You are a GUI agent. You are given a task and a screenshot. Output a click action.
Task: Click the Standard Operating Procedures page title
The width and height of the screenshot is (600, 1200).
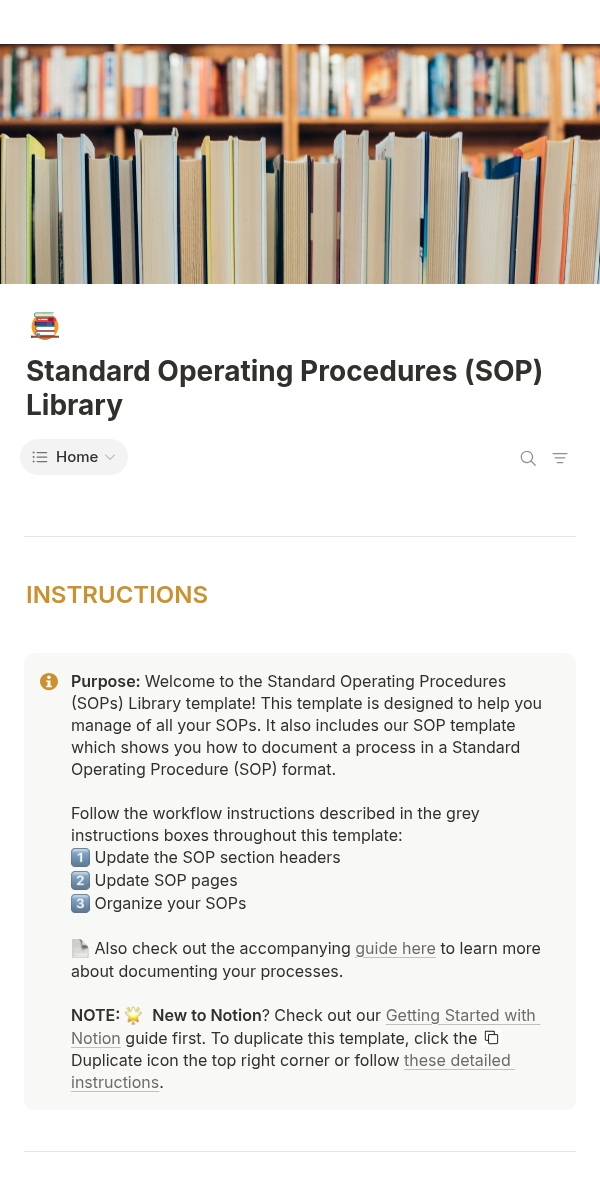pos(284,387)
